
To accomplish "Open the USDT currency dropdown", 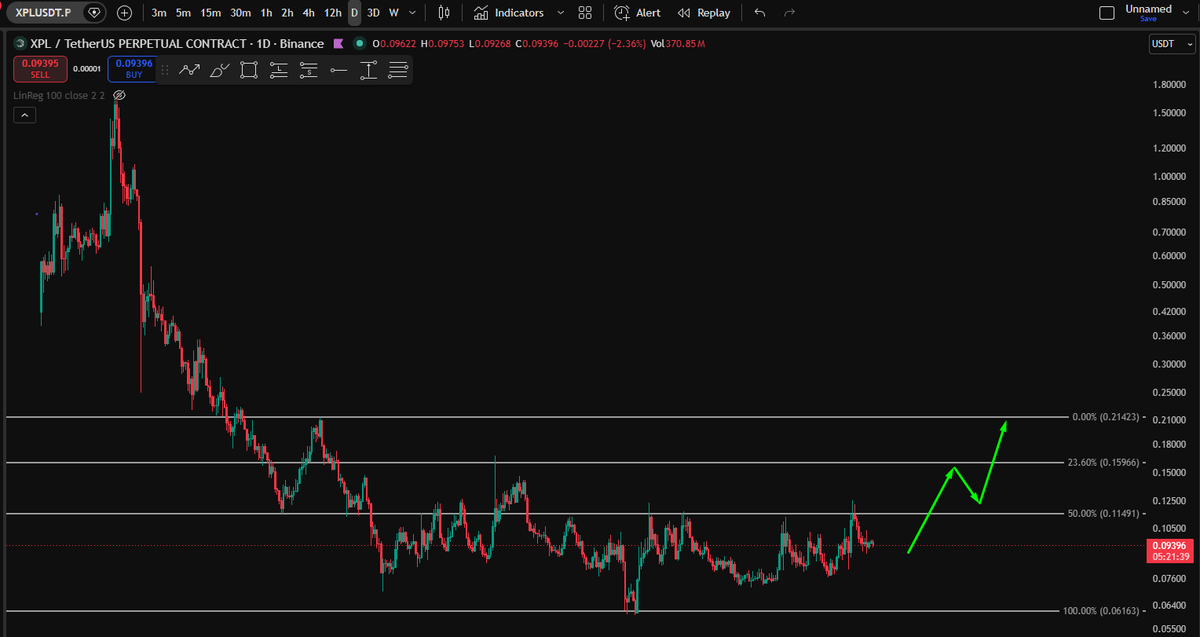I will [x=1170, y=44].
